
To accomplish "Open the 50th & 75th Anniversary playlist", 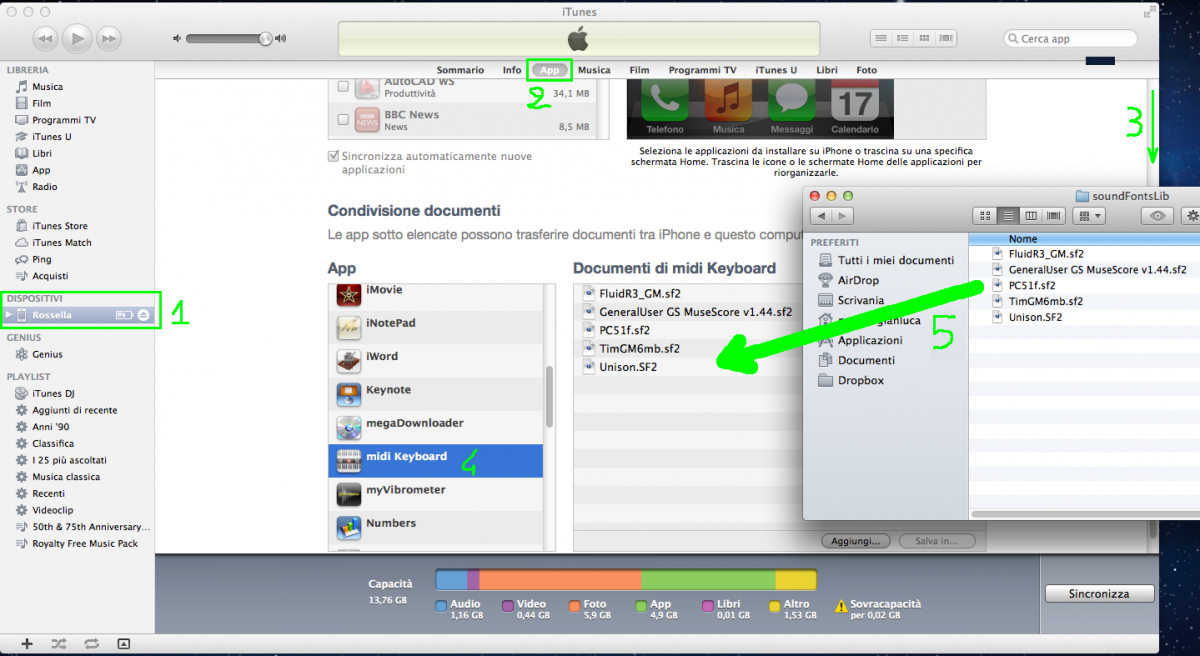I will point(90,527).
